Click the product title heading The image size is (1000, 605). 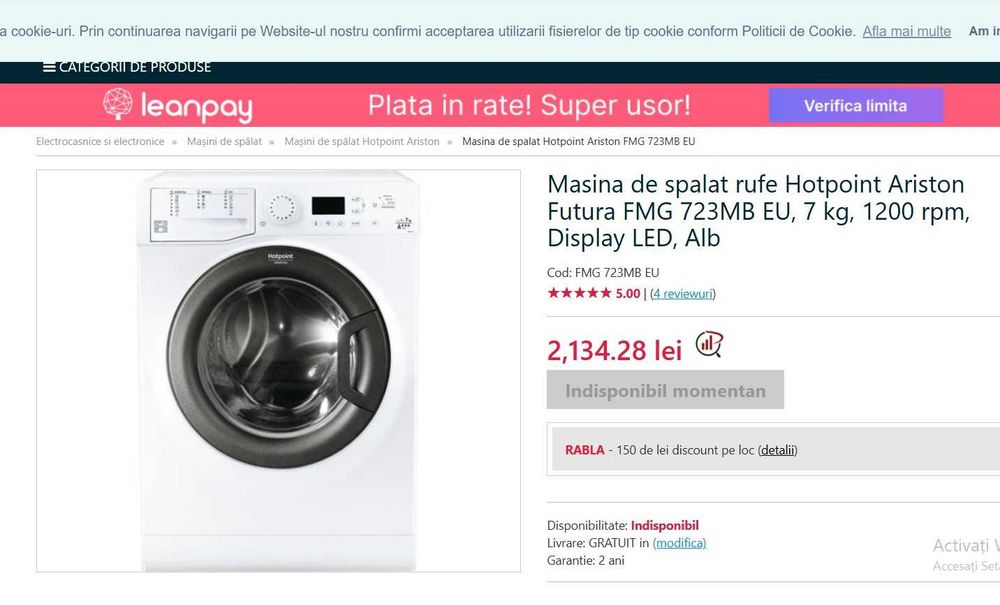click(x=755, y=211)
